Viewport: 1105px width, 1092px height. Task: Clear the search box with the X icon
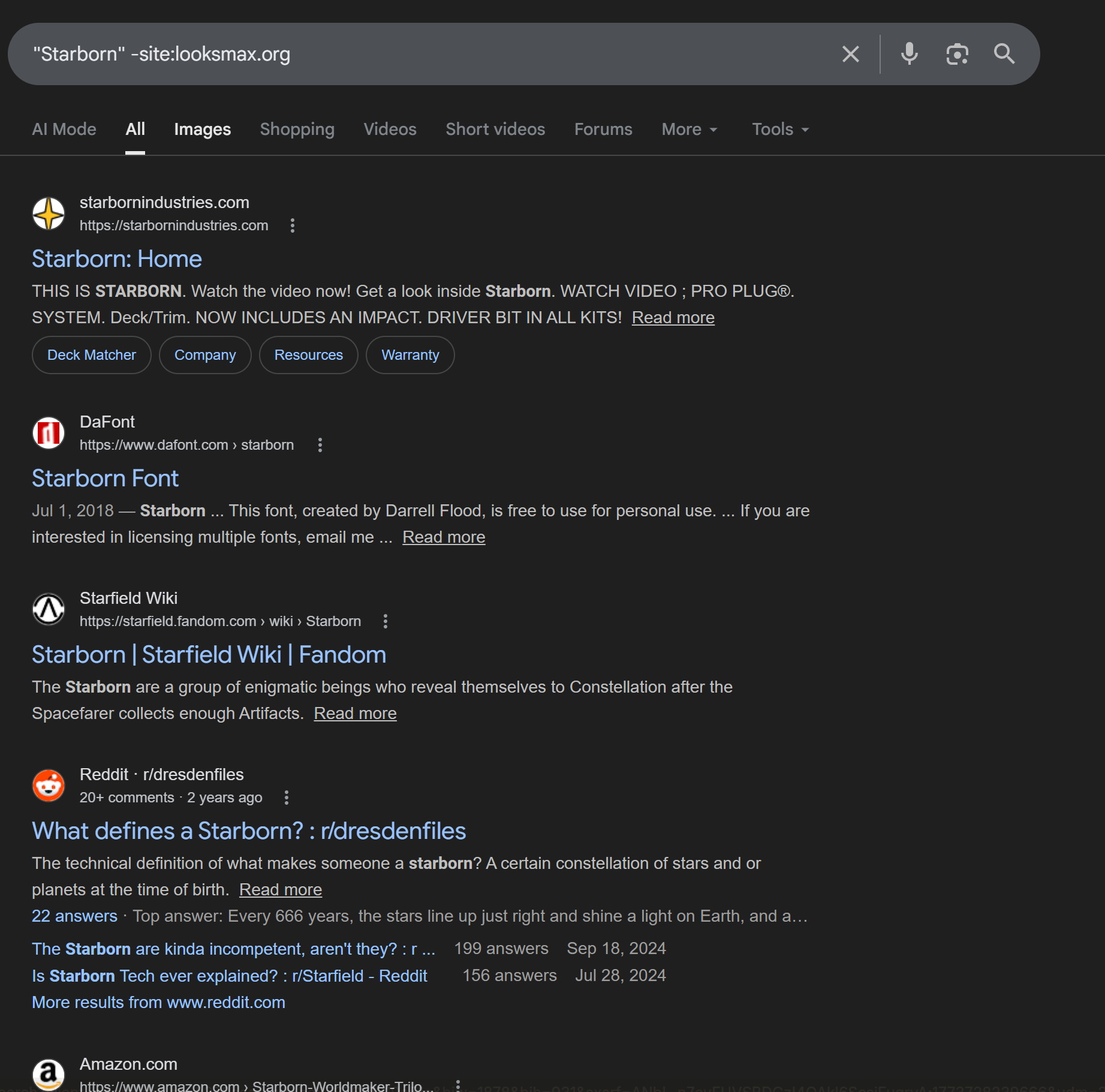(x=850, y=54)
